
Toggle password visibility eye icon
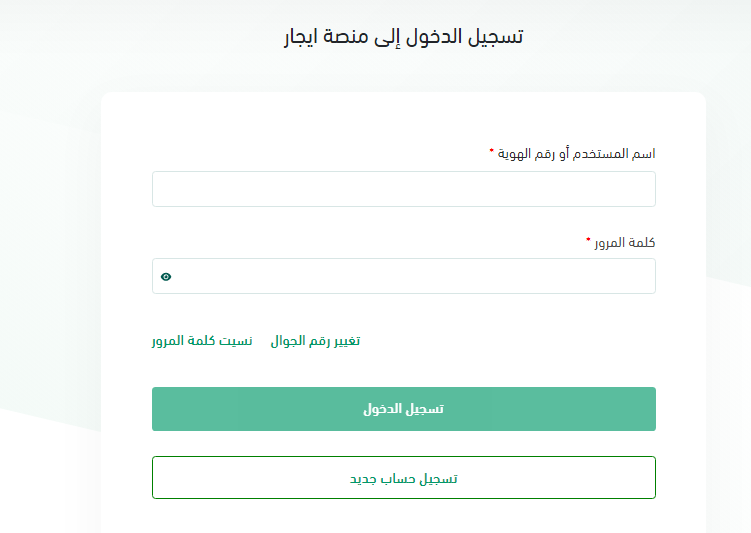click(166, 277)
